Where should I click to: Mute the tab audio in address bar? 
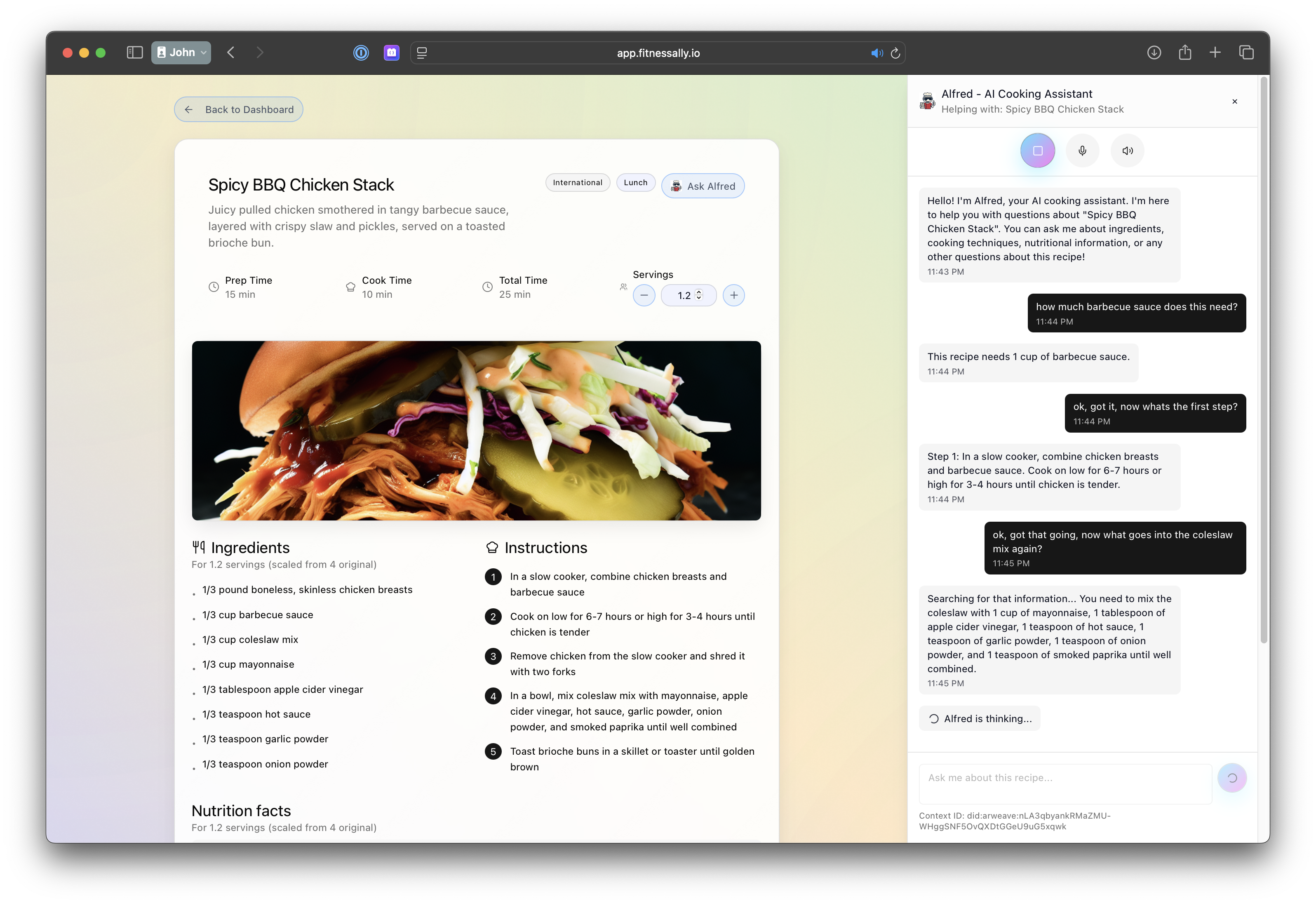877,53
